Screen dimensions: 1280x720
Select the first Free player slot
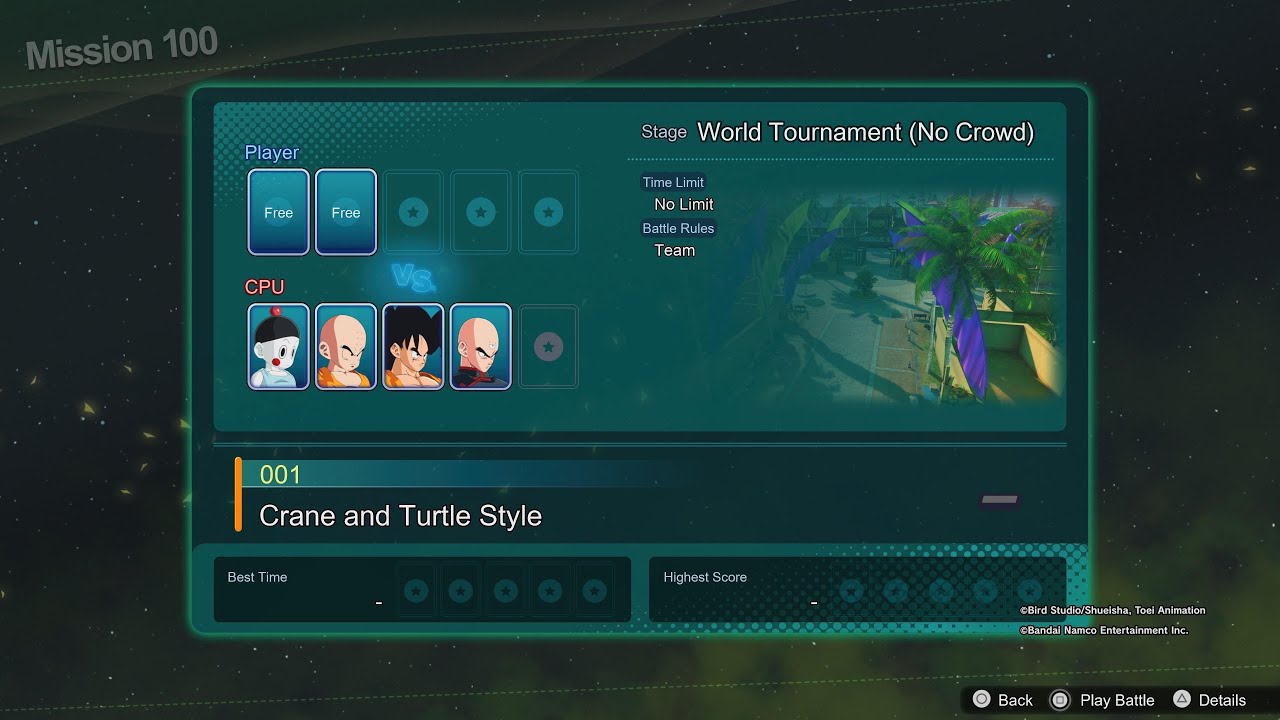(x=279, y=212)
